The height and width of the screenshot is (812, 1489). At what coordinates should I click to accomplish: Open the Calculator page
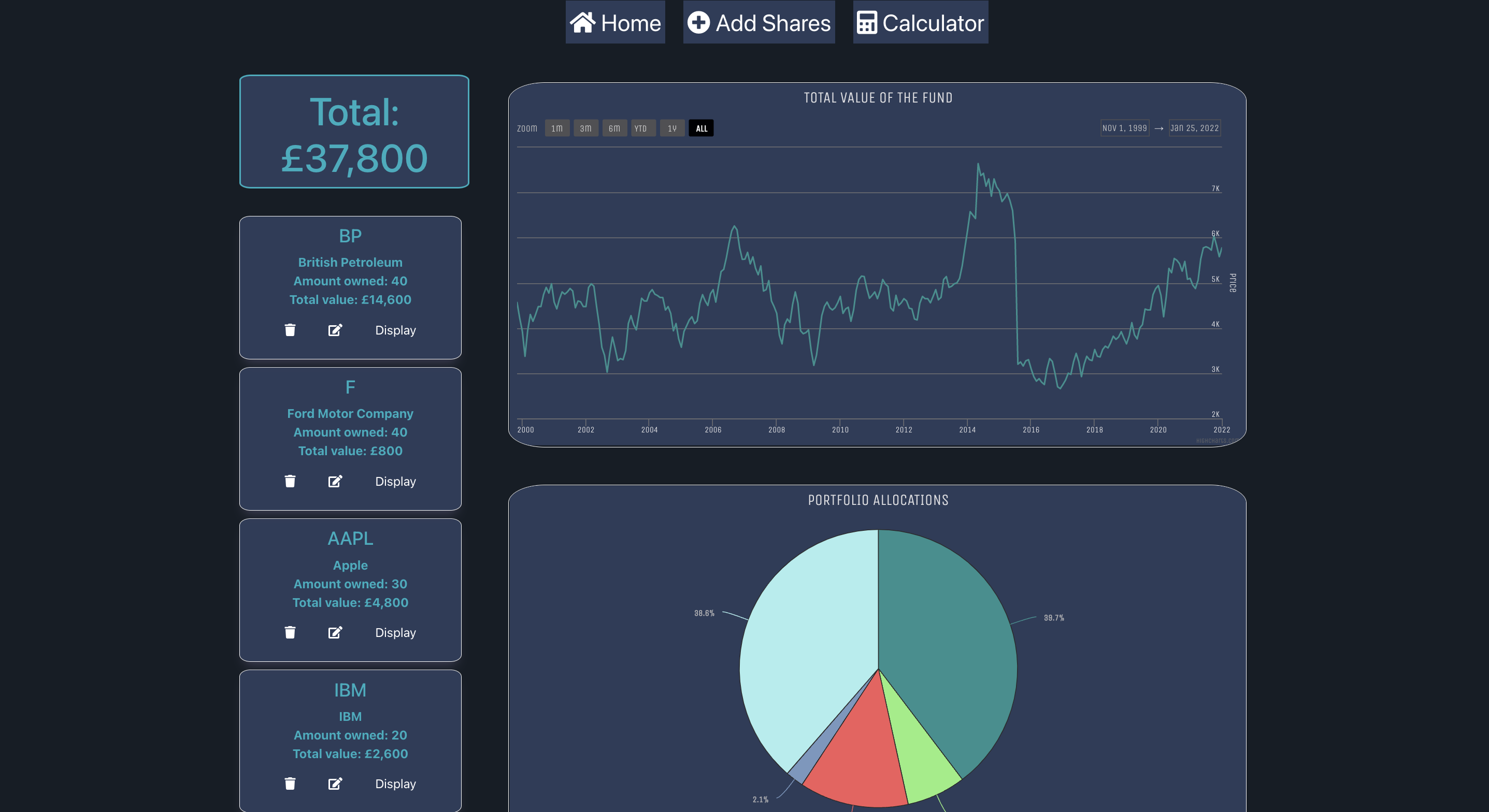921,22
